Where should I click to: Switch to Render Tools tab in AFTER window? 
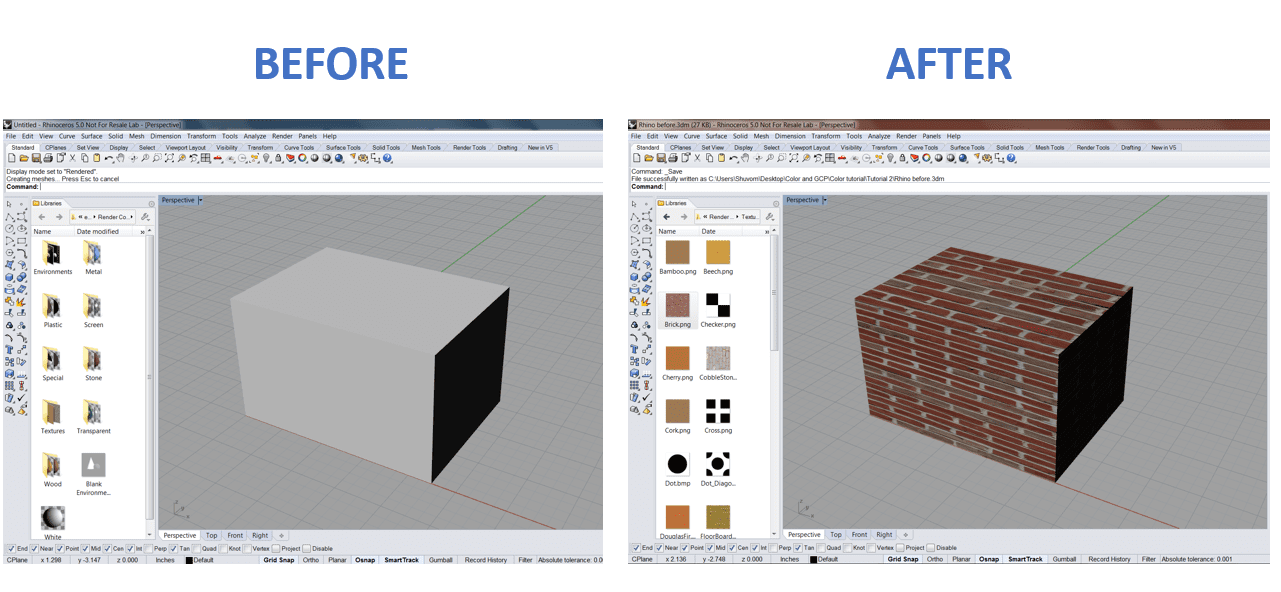tap(1092, 147)
